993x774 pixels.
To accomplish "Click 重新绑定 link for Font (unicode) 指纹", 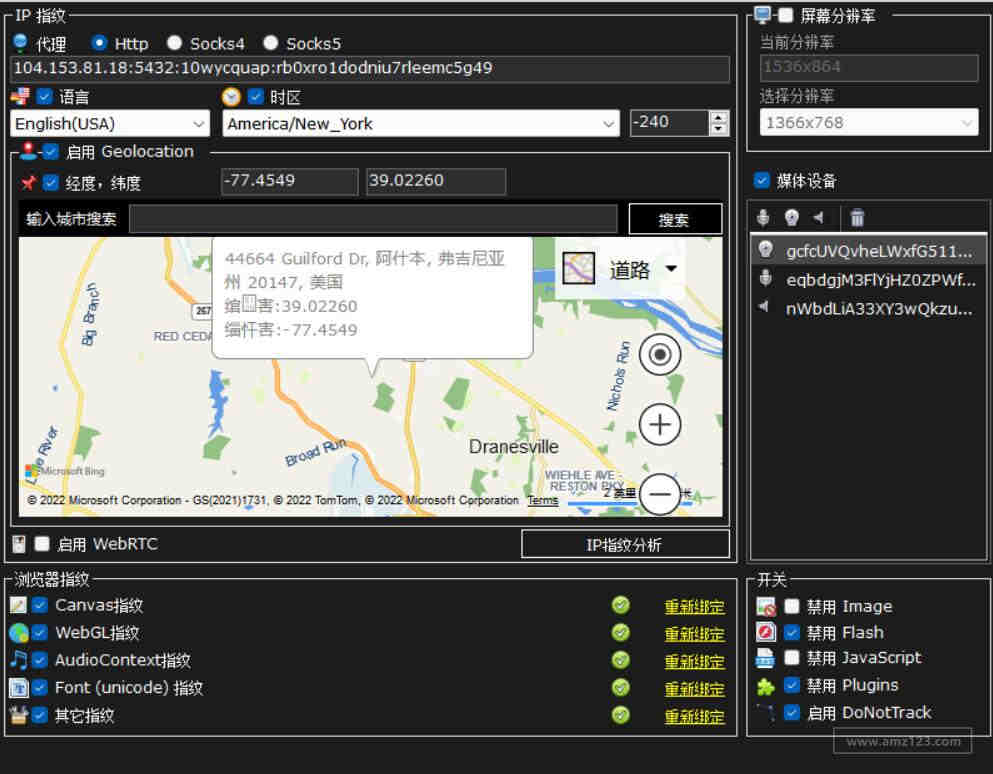I will 694,688.
